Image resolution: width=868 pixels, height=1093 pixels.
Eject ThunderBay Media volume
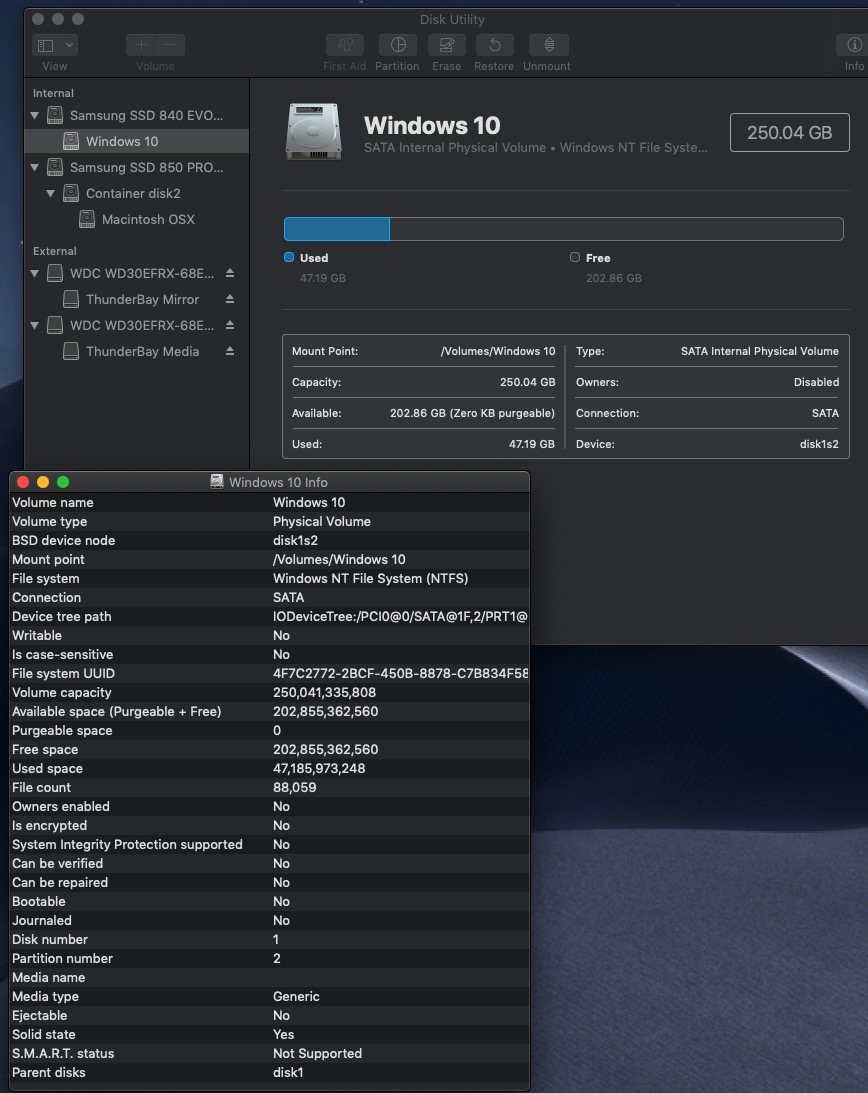pos(229,351)
